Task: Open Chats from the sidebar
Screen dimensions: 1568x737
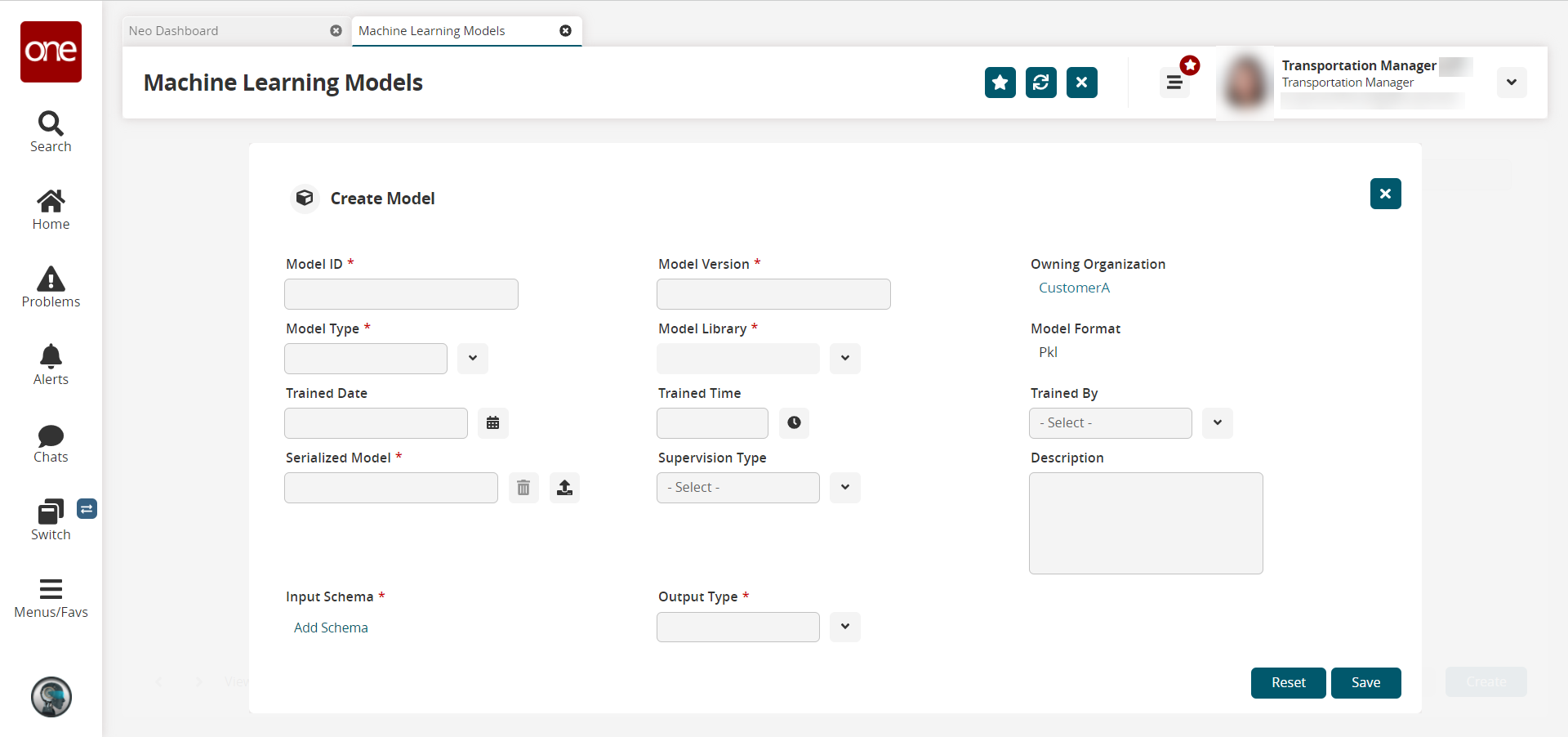Action: click(51, 444)
